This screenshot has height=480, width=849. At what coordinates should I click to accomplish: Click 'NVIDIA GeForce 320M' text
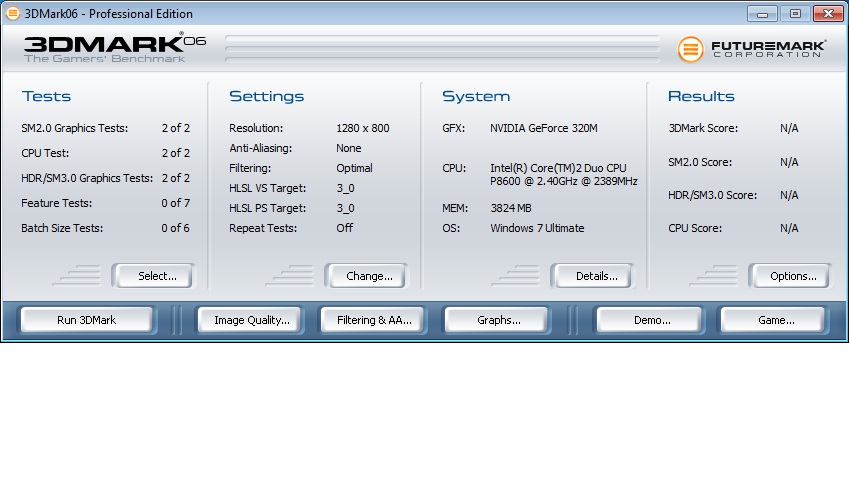pos(544,128)
